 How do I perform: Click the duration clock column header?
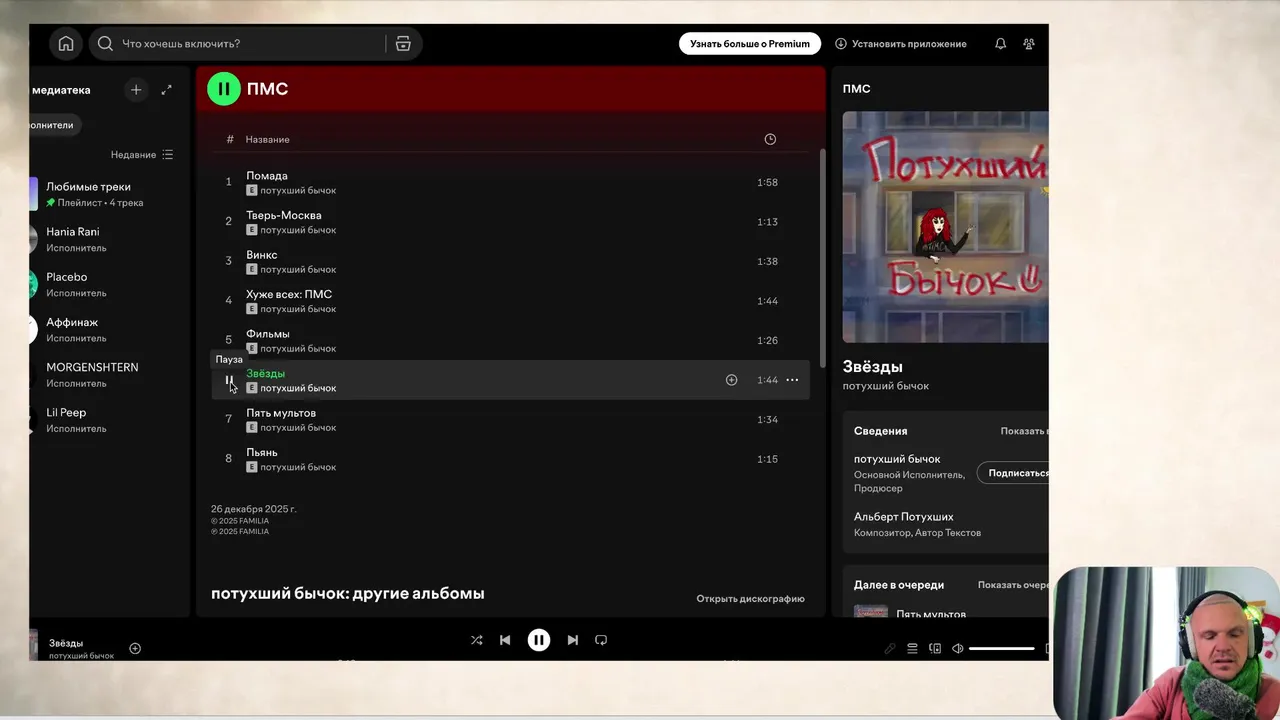770,139
